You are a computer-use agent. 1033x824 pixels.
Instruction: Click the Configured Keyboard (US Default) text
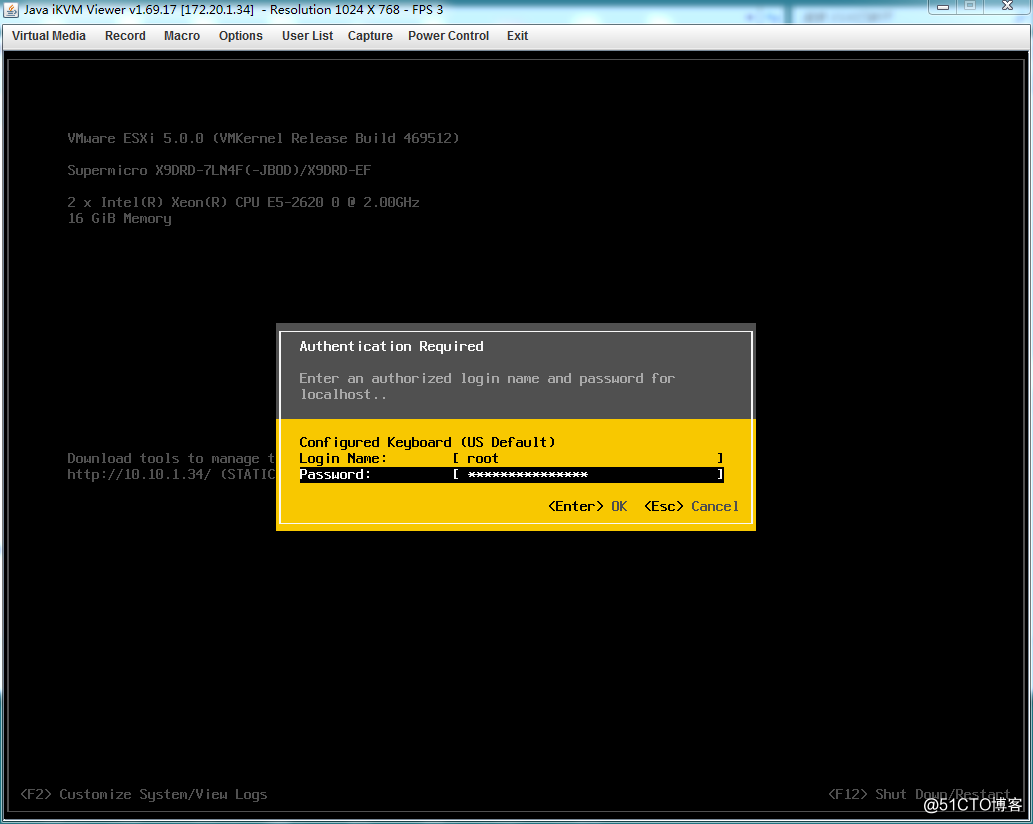(428, 442)
